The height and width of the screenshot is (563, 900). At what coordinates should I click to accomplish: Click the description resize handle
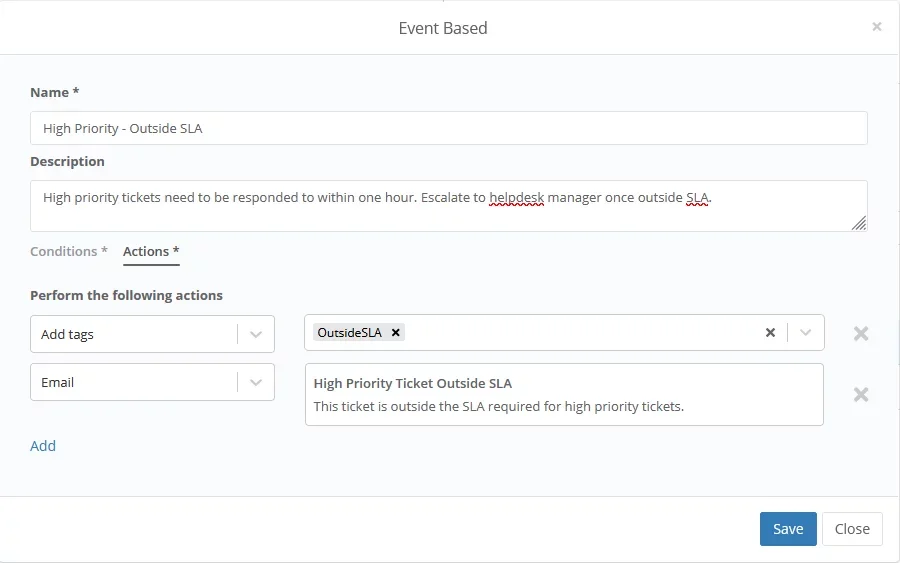pyautogui.click(x=859, y=224)
